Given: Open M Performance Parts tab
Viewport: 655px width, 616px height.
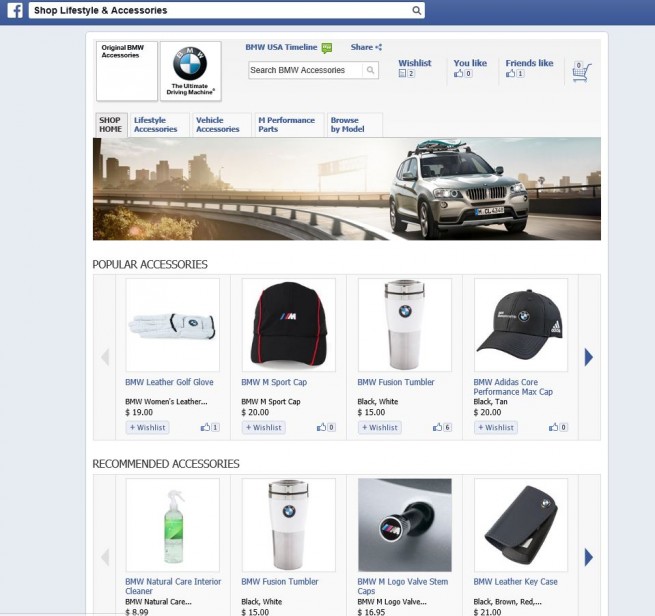Looking at the screenshot, I should click(289, 124).
